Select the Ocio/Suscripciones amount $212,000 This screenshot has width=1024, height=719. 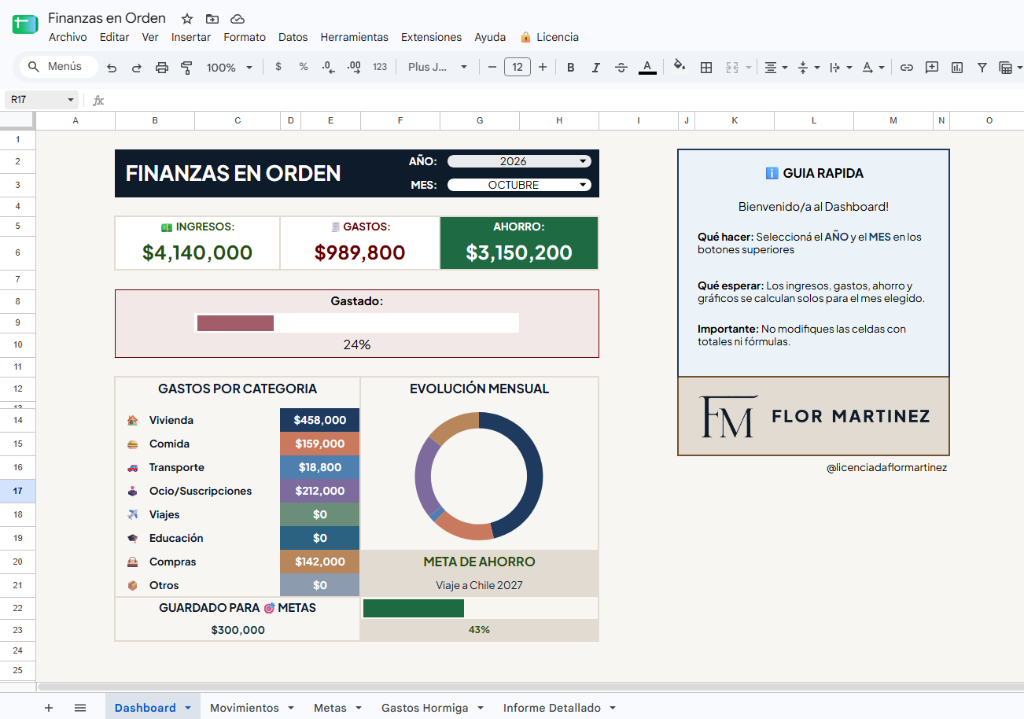319,491
